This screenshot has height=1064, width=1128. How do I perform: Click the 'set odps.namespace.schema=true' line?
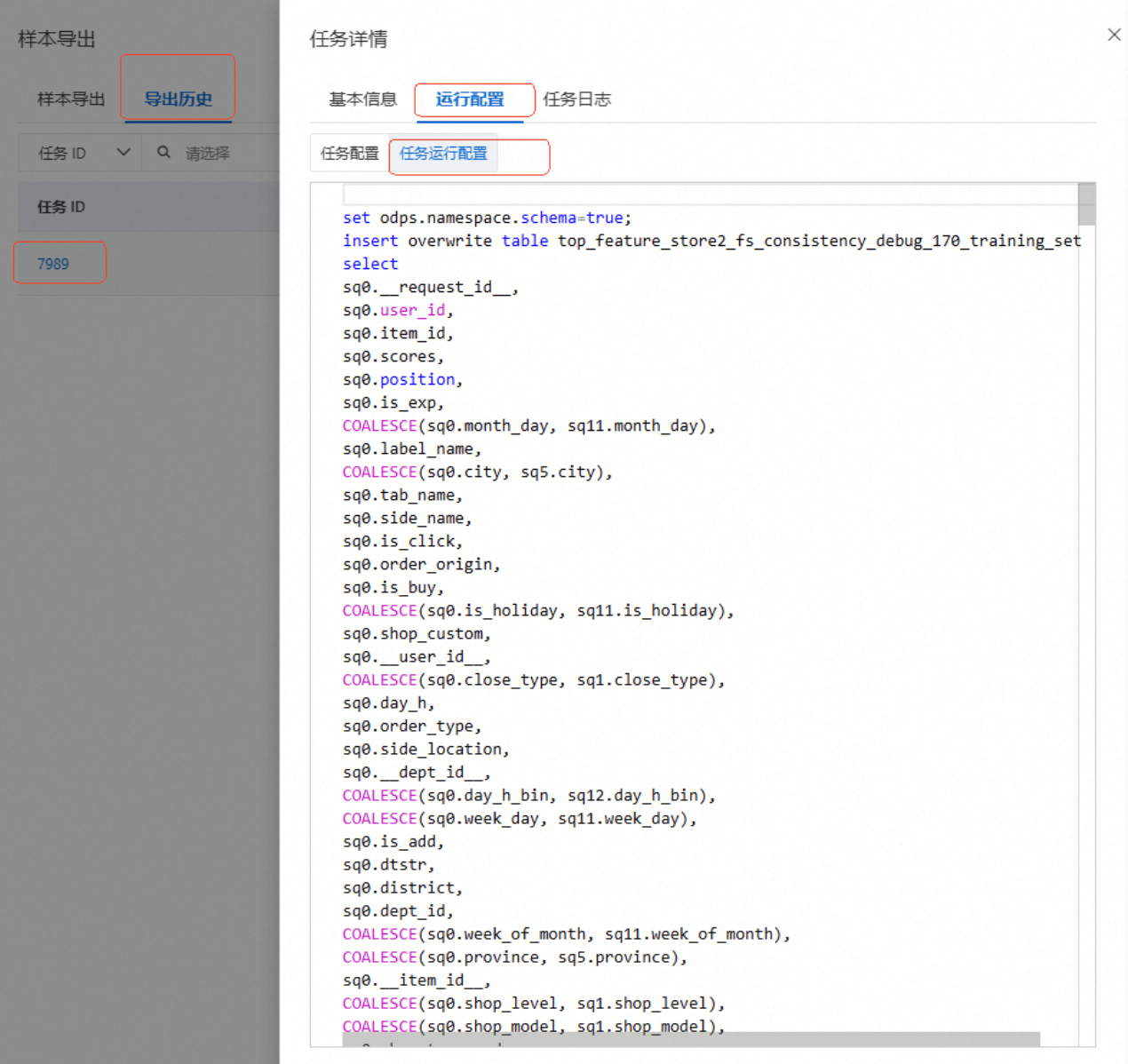click(x=487, y=218)
